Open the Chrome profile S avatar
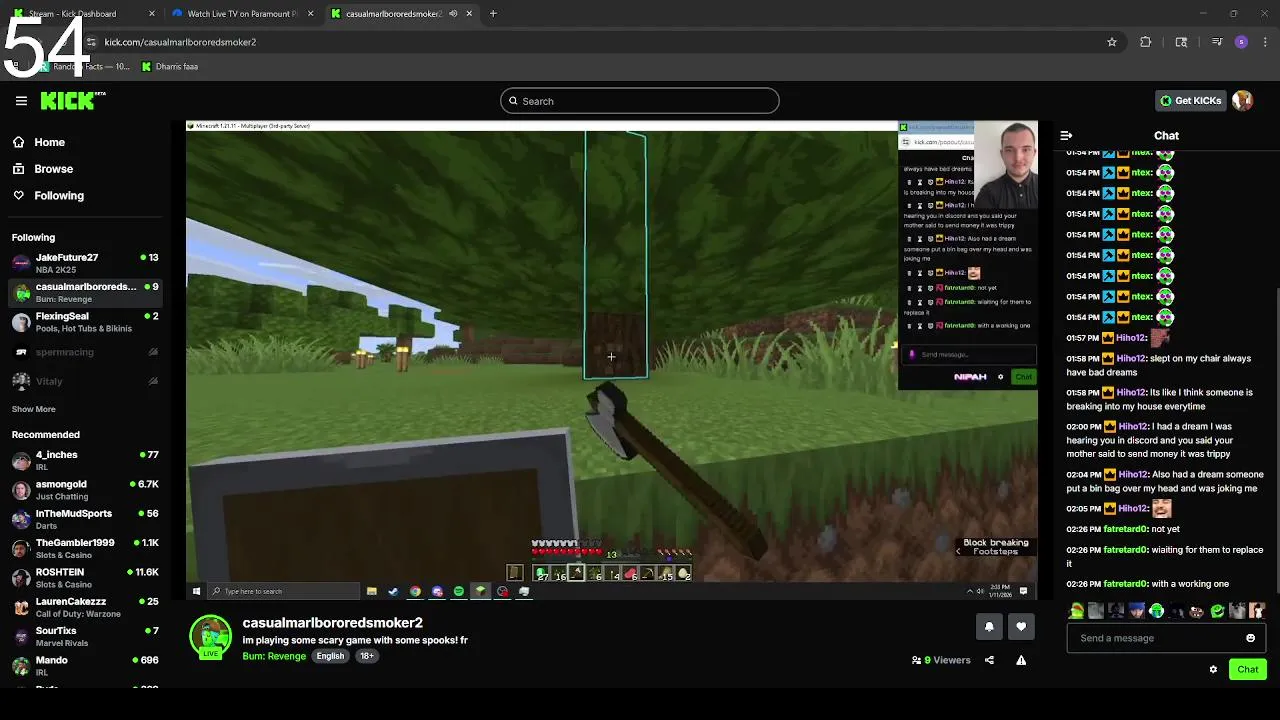 pyautogui.click(x=1241, y=42)
